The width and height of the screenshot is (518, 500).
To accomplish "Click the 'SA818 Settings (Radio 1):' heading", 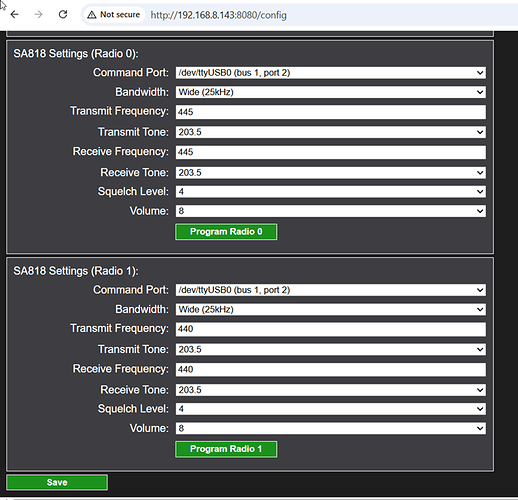I will point(76,271).
